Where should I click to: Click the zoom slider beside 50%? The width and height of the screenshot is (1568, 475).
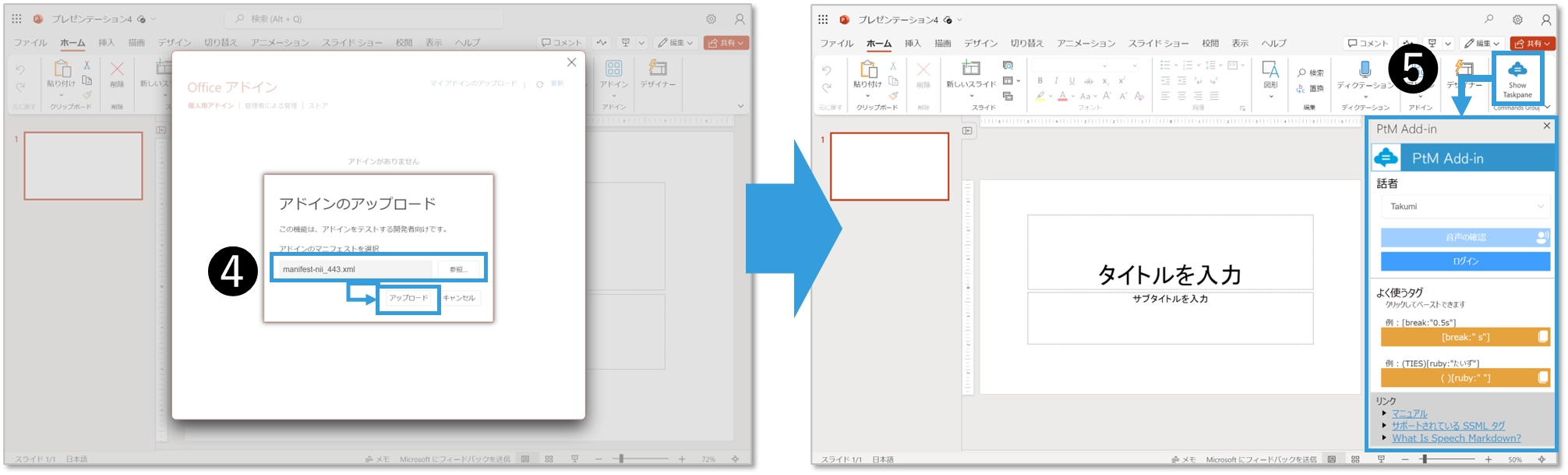[x=1424, y=459]
